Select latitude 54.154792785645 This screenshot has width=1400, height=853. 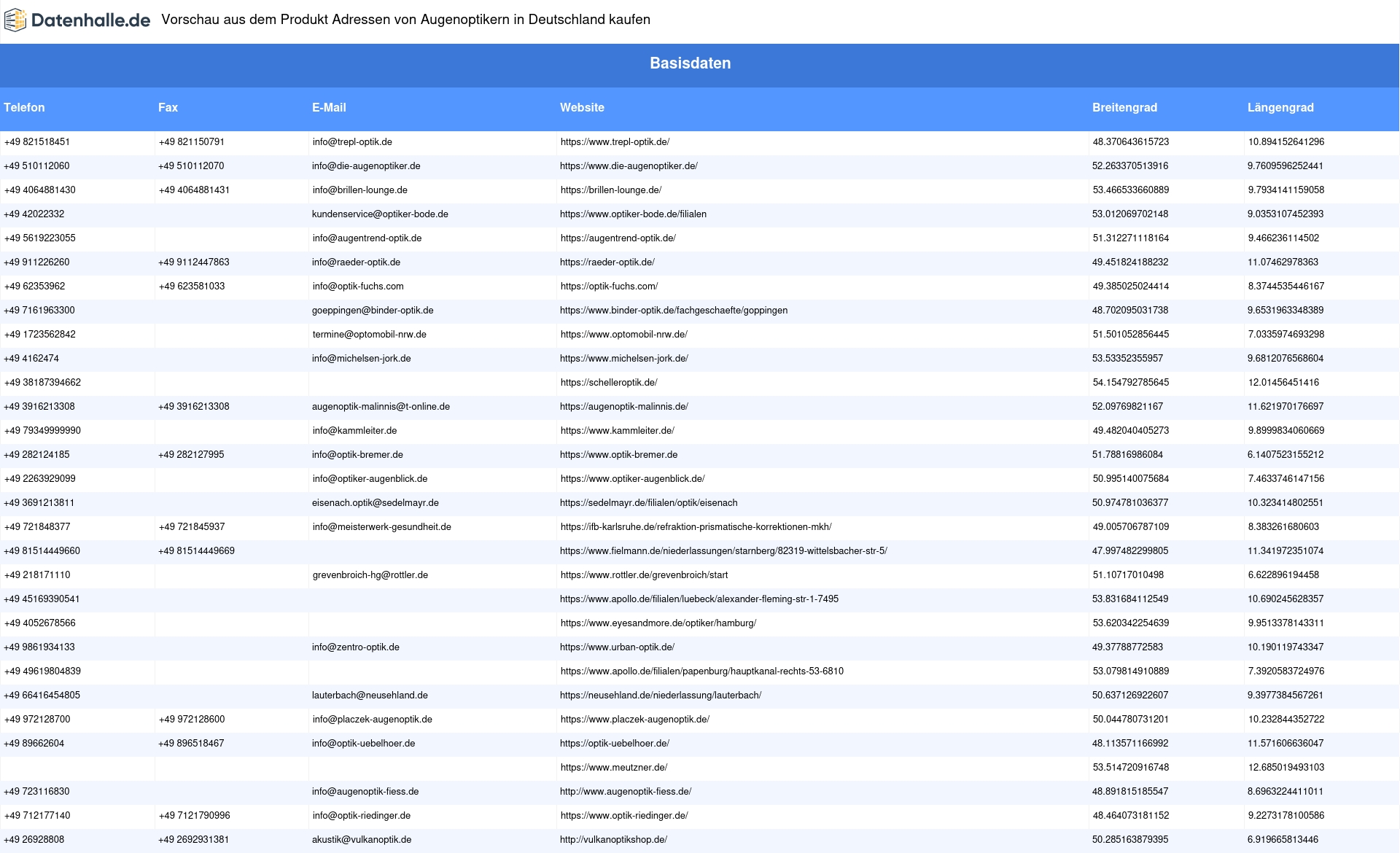coord(1131,383)
